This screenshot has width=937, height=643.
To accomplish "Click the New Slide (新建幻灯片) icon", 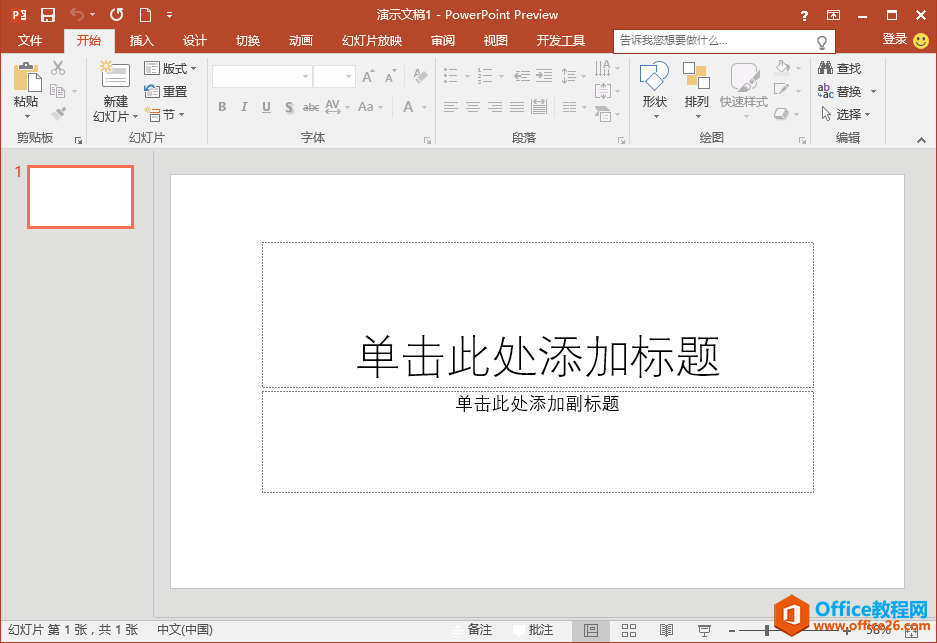I will [115, 75].
